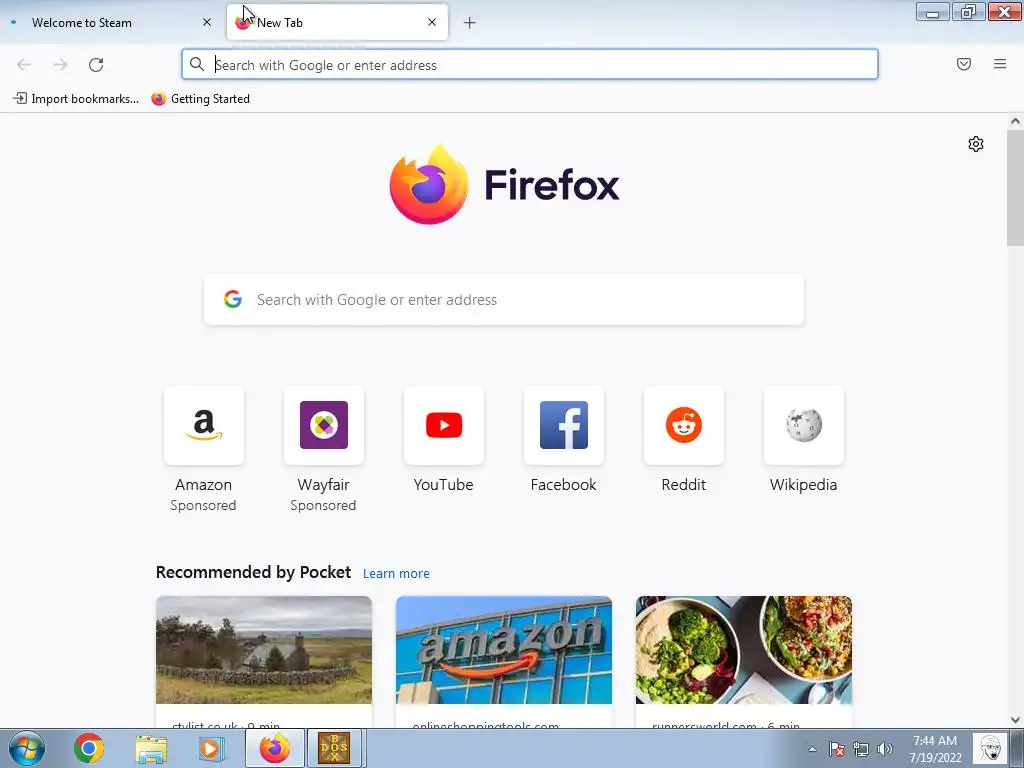Viewport: 1024px width, 768px height.
Task: Open Getting Started bookmark
Action: (x=200, y=99)
